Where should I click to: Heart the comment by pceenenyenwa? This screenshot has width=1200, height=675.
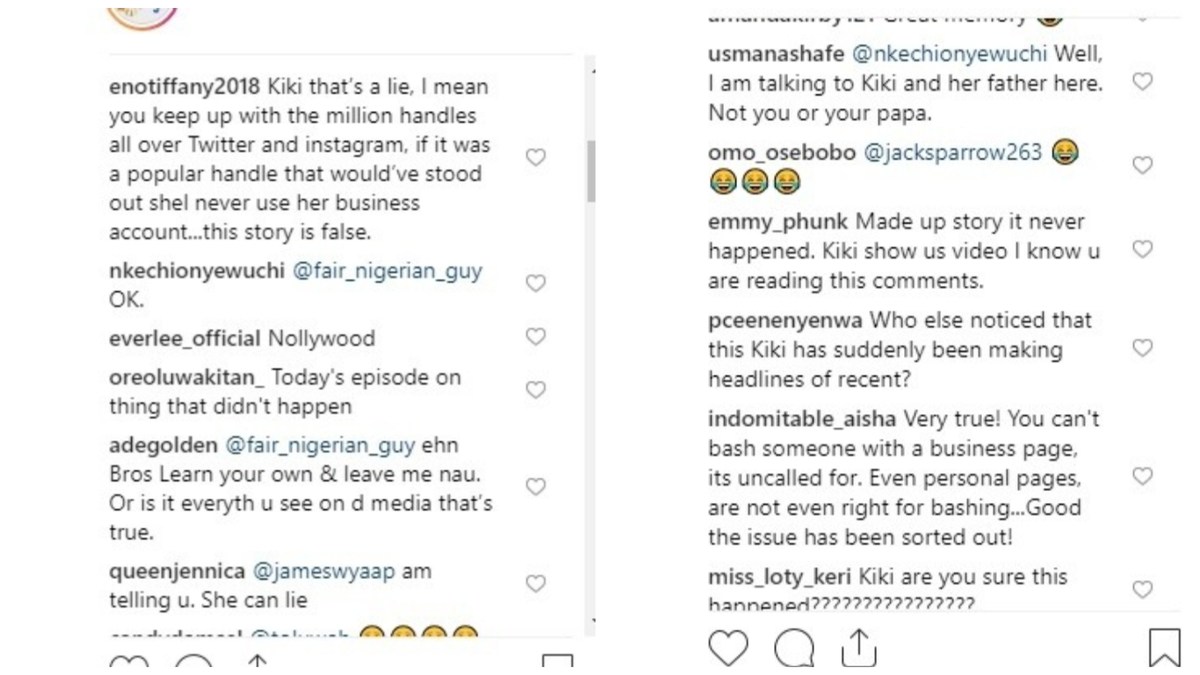coord(1142,348)
